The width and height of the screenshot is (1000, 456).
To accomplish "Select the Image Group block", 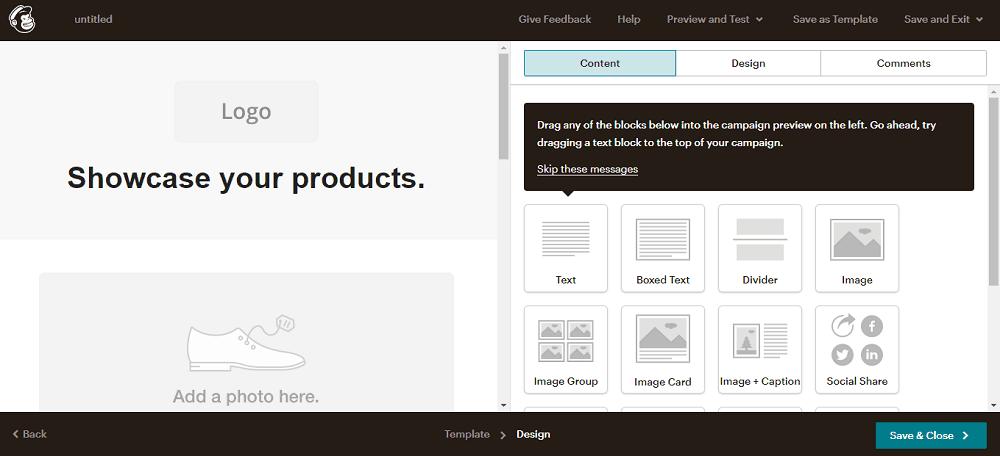I will (x=566, y=349).
